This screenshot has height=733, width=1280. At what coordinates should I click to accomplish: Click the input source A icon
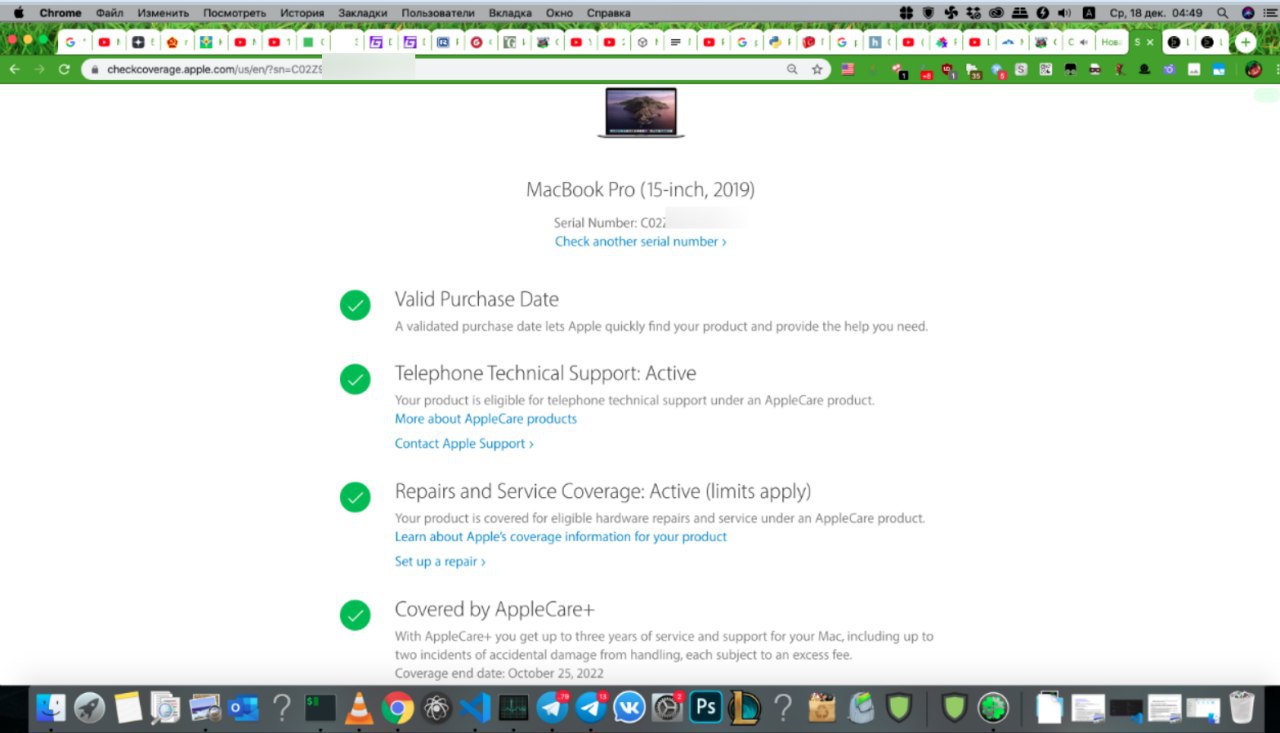tap(1089, 13)
